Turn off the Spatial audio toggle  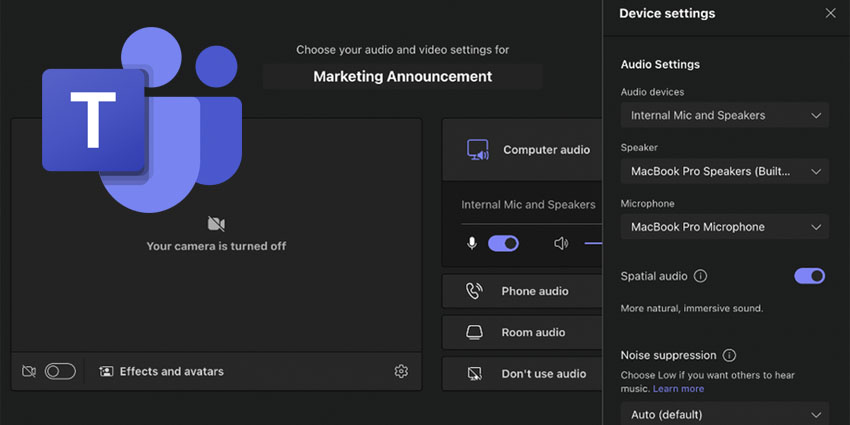point(809,276)
